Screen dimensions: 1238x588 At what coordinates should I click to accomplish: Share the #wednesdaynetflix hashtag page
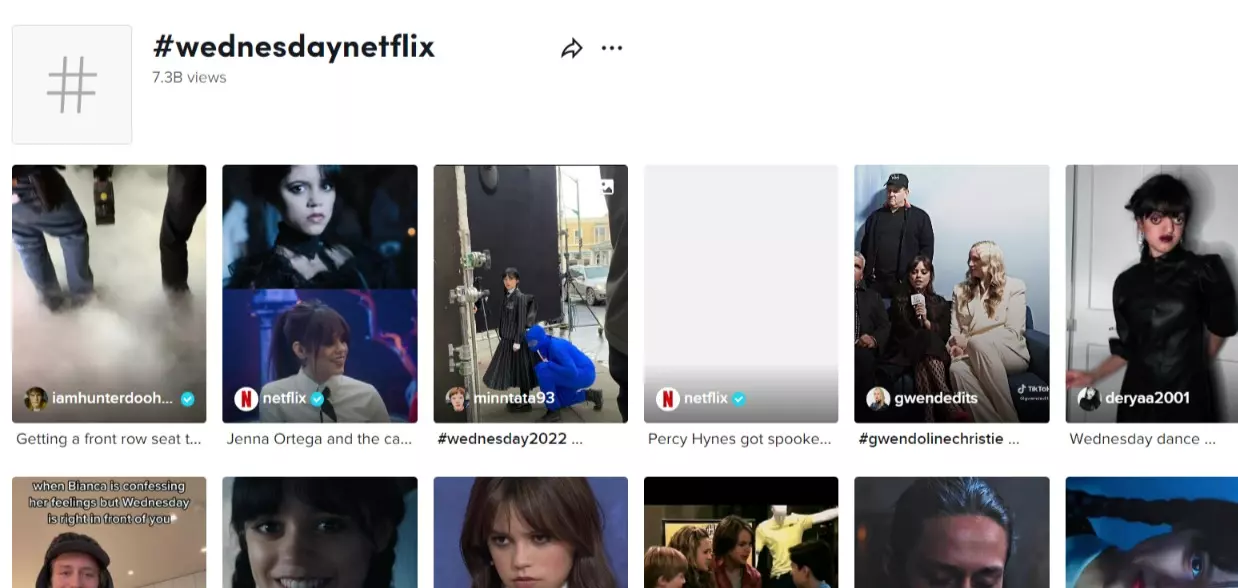click(572, 47)
